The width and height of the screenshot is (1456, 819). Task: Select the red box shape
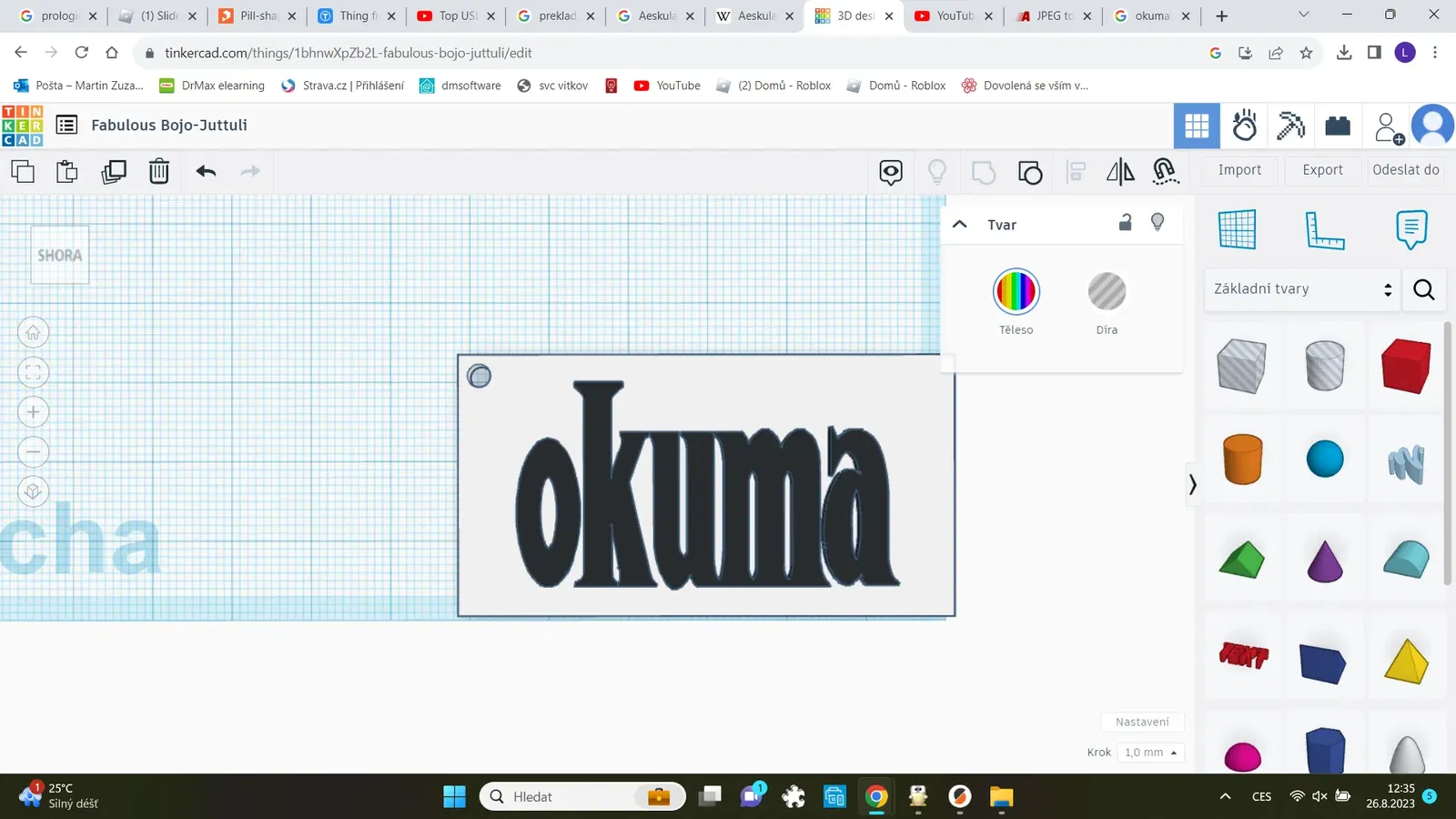click(x=1406, y=366)
